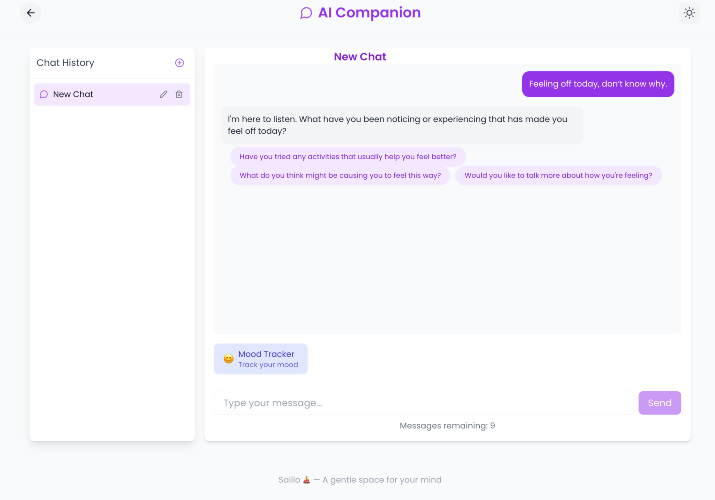Delete New Chat with trash icon
This screenshot has height=500, width=715.
click(x=179, y=94)
